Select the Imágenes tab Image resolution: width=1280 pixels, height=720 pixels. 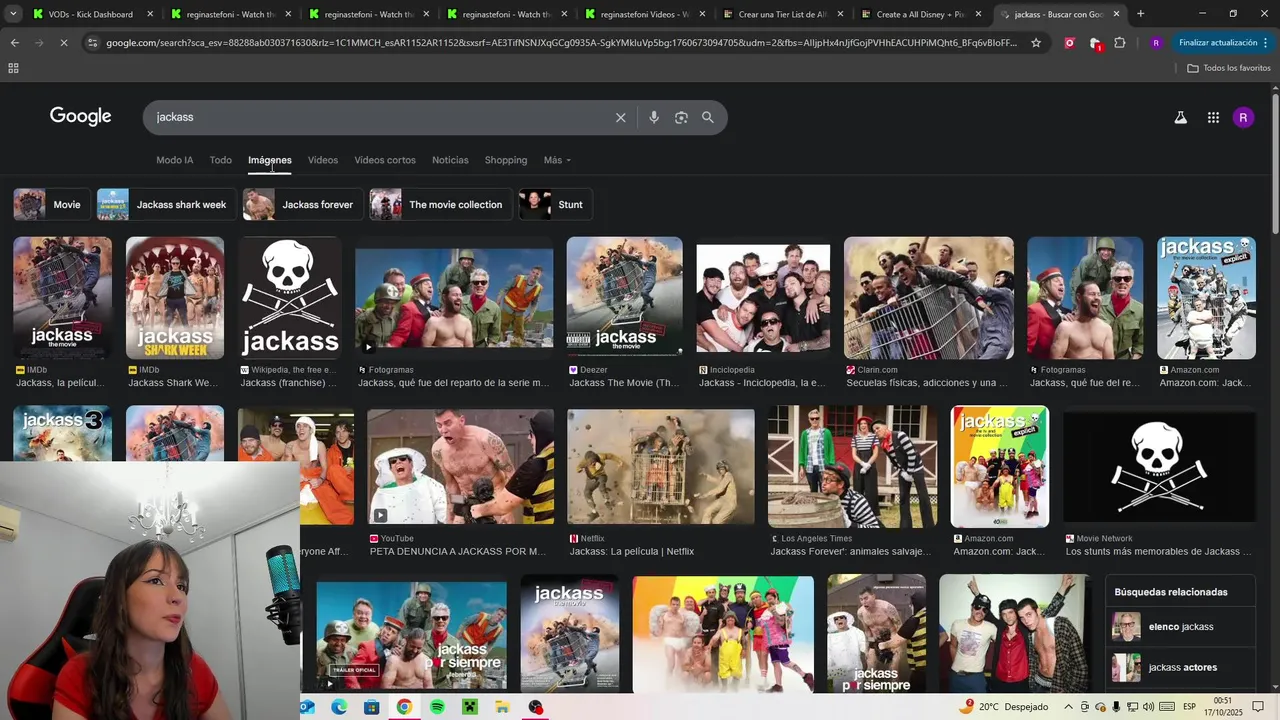270,160
